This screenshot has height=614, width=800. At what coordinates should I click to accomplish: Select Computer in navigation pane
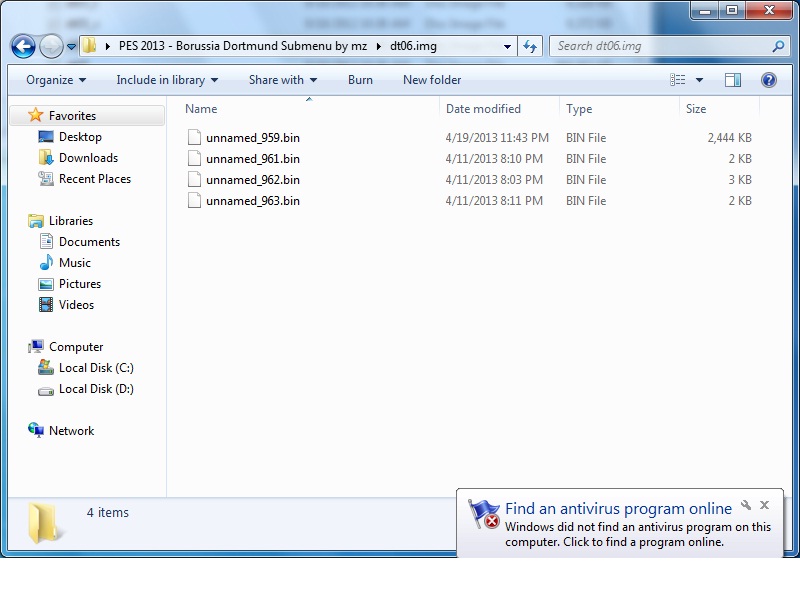[x=76, y=347]
